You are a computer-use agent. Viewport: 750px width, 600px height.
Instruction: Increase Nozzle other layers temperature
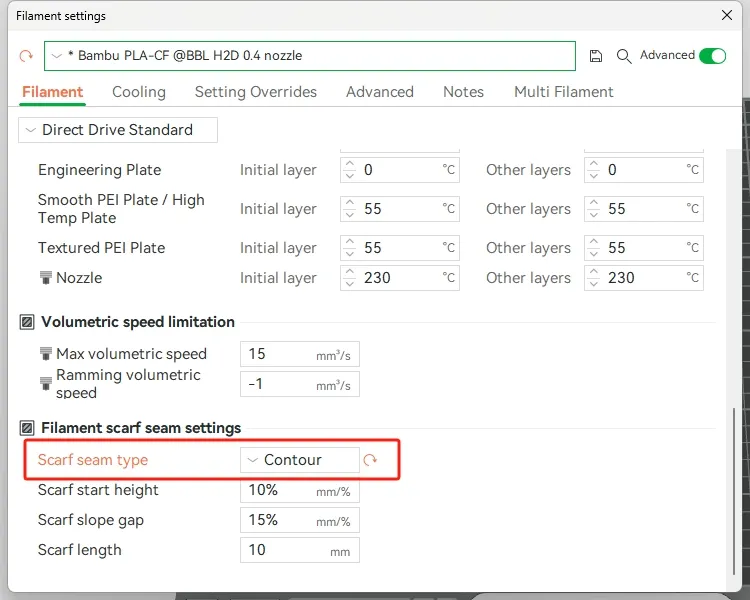coord(594,272)
